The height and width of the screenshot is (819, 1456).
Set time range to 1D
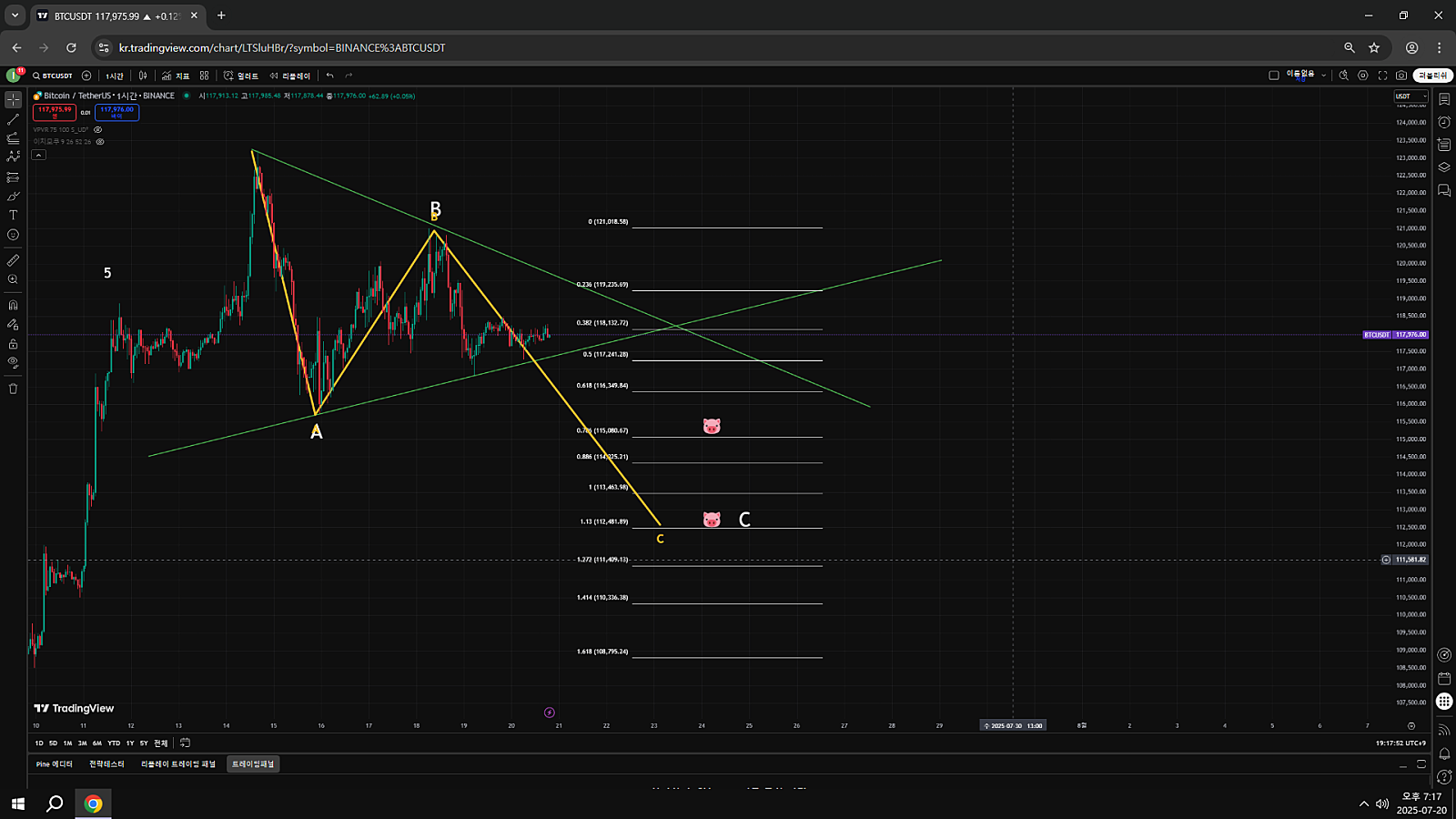coord(39,743)
